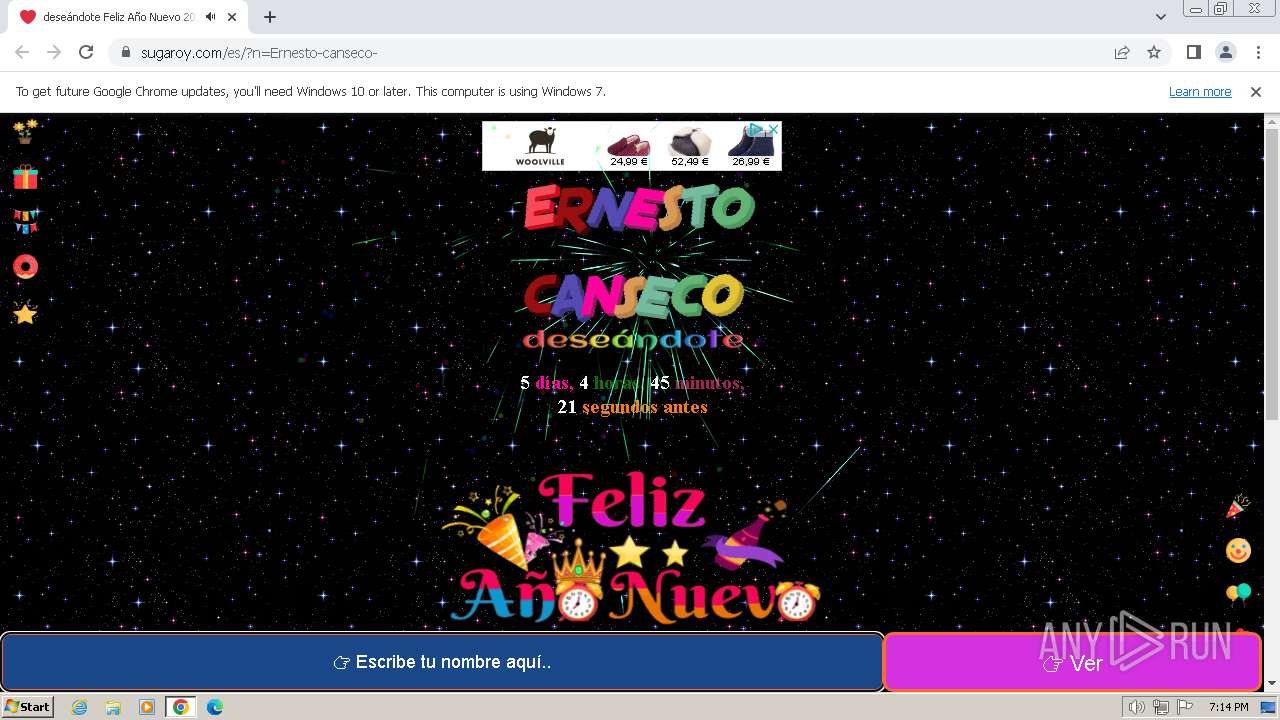Open Chrome's three-dot menu

(1257, 52)
